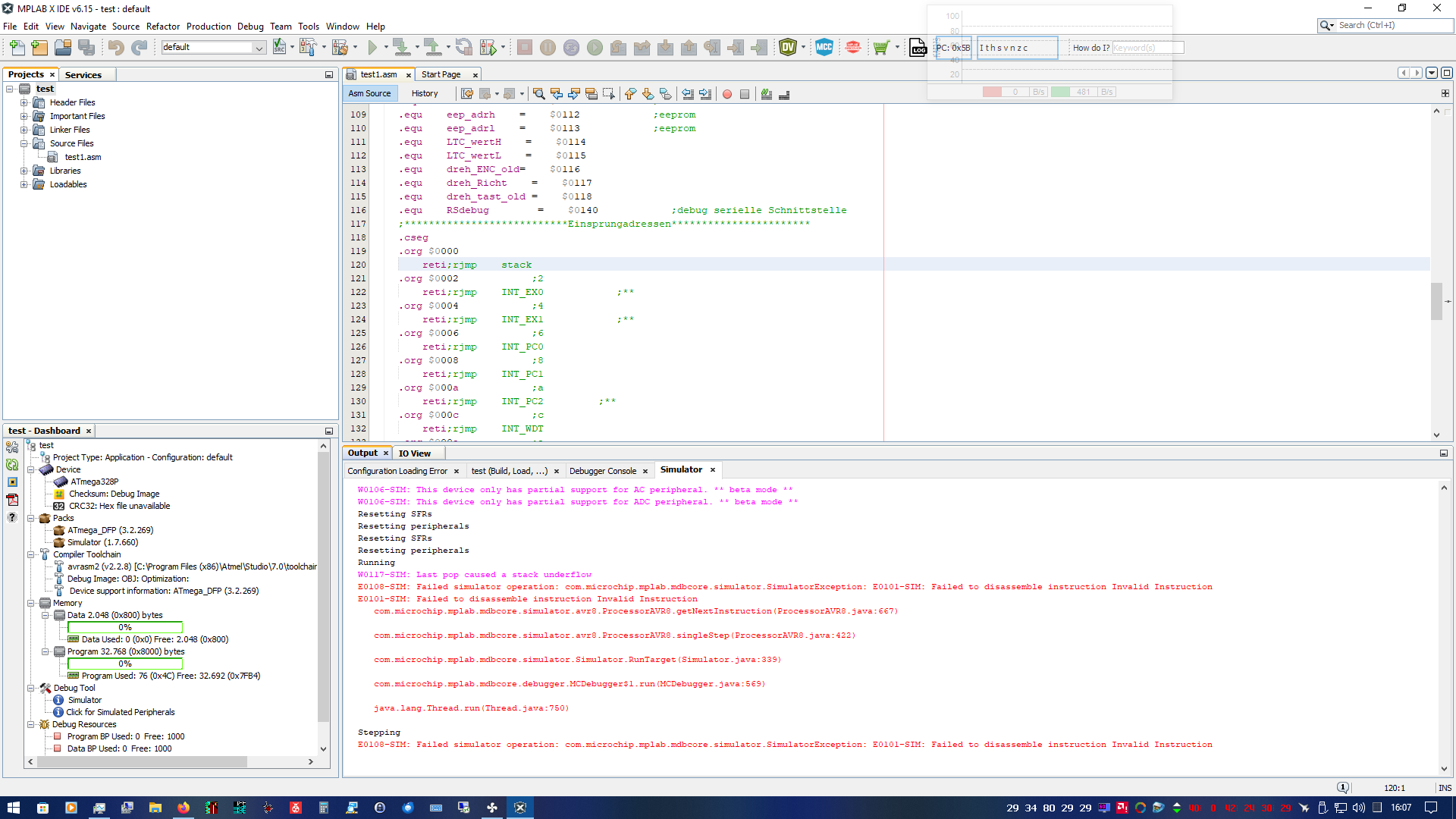This screenshot has height=819, width=1456.
Task: Click the shopping cart icon
Action: 880,48
